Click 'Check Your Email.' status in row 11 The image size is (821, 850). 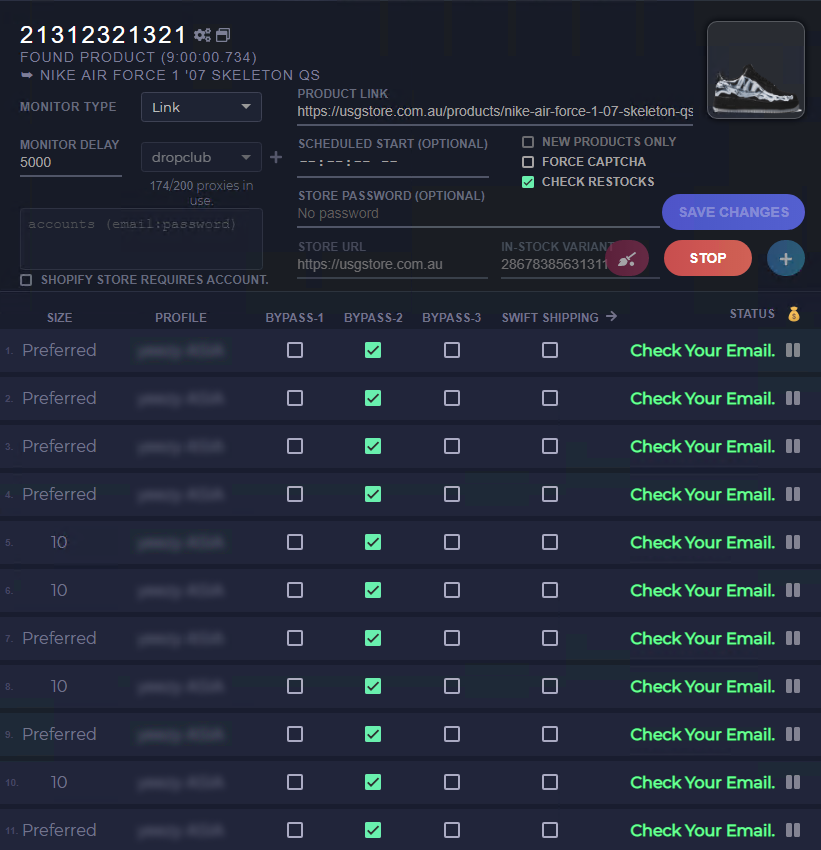702,830
